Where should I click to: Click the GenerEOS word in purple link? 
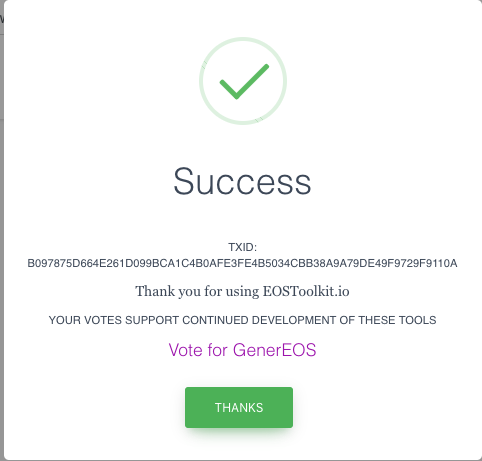pos(274,350)
